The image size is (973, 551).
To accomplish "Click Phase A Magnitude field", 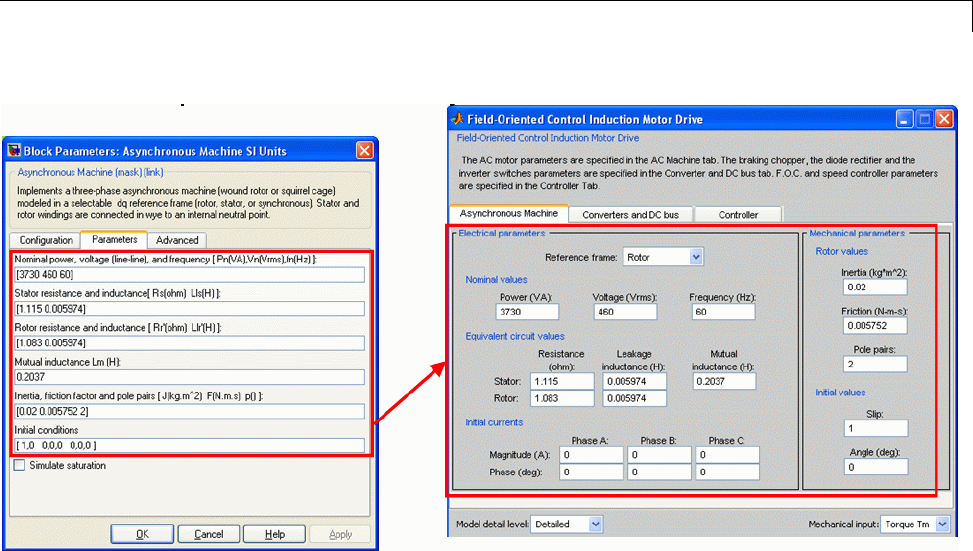I will point(591,455).
